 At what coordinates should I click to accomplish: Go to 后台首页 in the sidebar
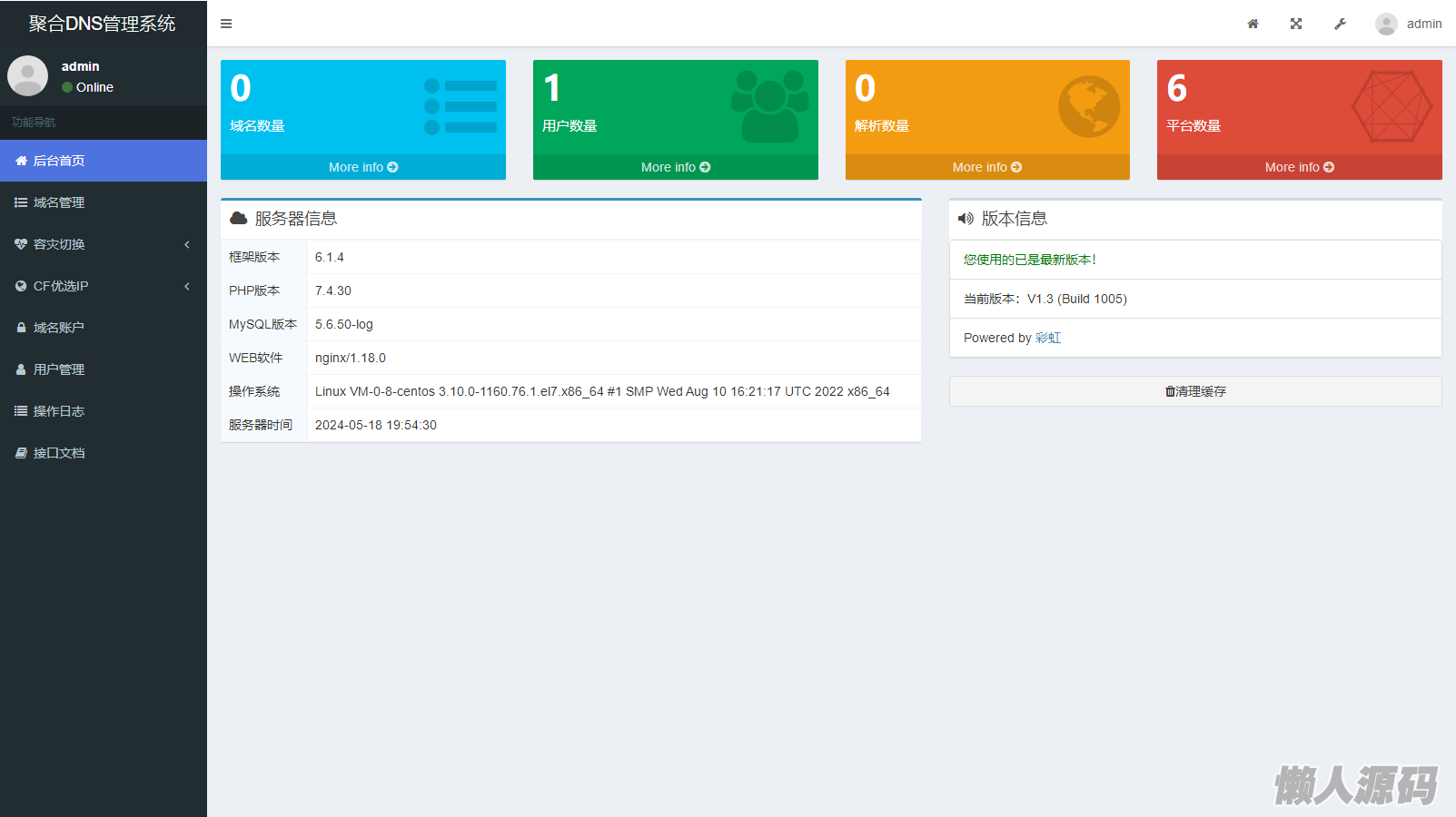pyautogui.click(x=59, y=161)
